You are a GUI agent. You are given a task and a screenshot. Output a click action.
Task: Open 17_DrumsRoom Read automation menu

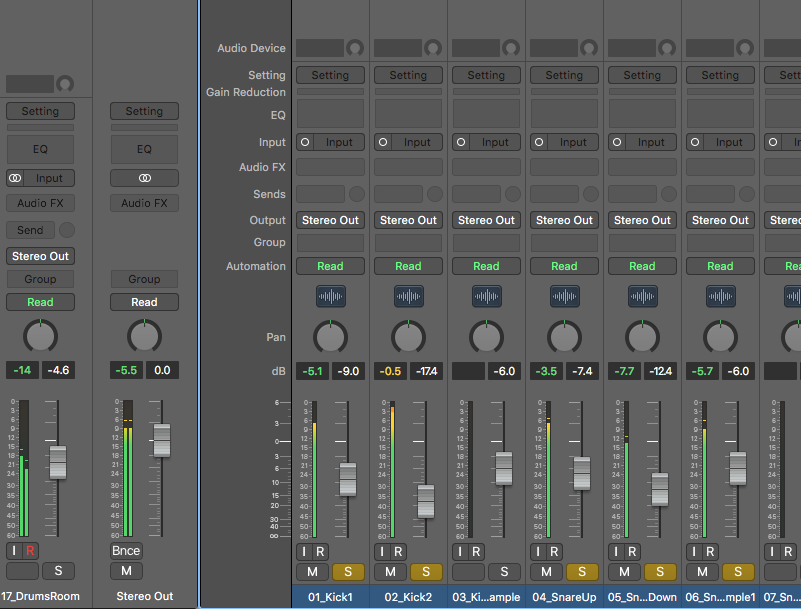(x=40, y=302)
